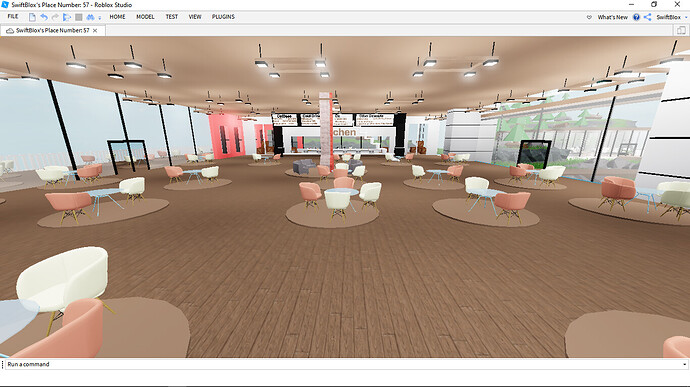Click the Undo arrow icon
Screen dimensions: 690x387
tap(44, 17)
